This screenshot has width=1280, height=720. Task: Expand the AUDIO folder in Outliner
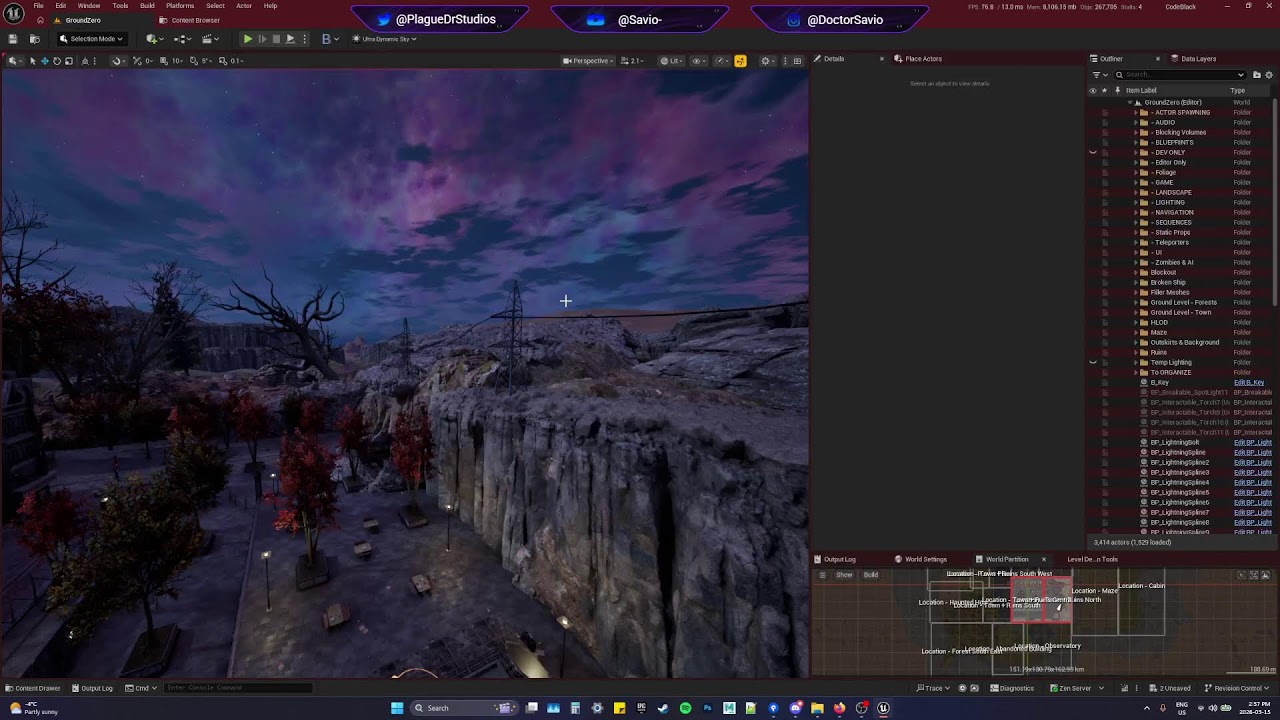1136,122
